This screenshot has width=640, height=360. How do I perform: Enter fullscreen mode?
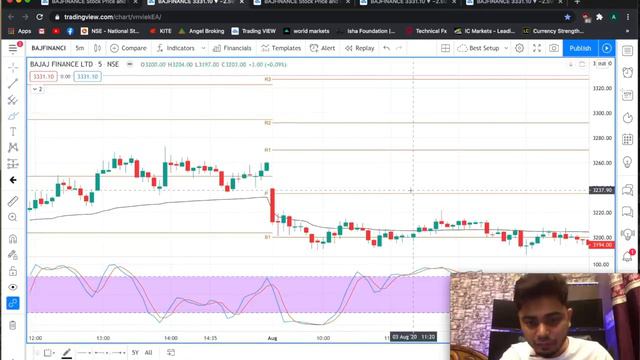[537, 48]
